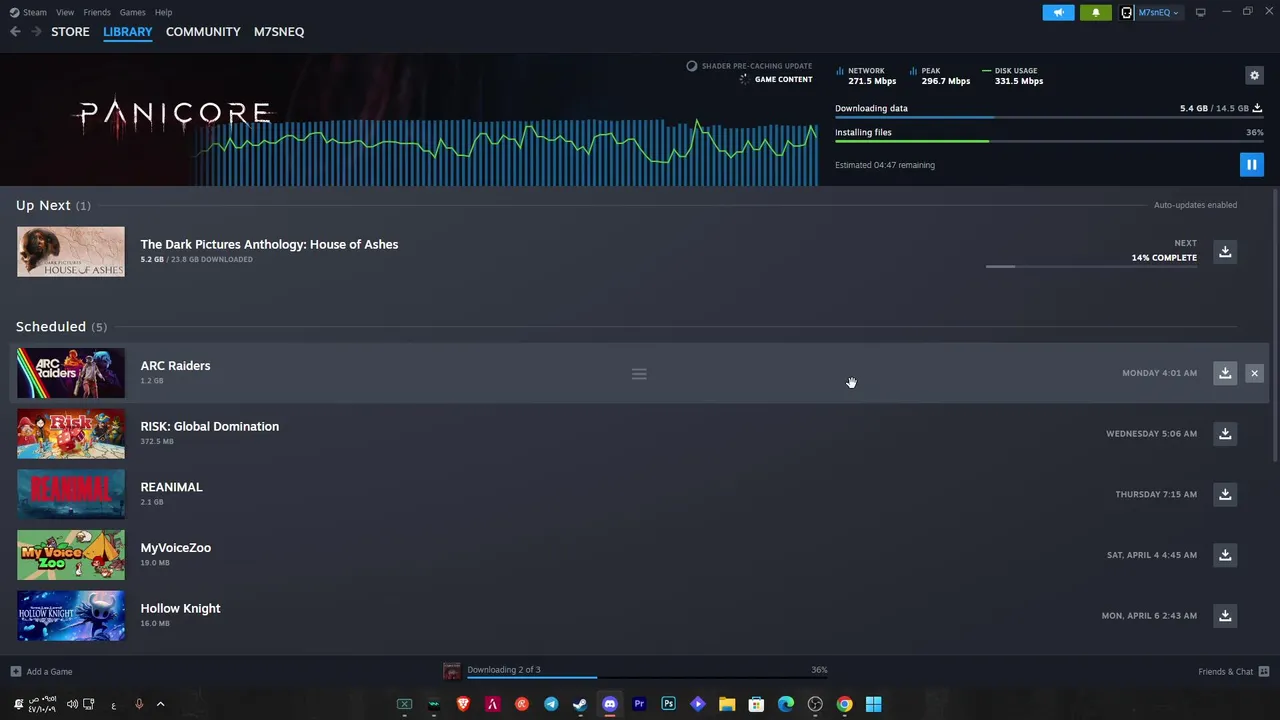
Task: Click SHADER PRE-CACHING UPDATE label
Action: (x=757, y=66)
